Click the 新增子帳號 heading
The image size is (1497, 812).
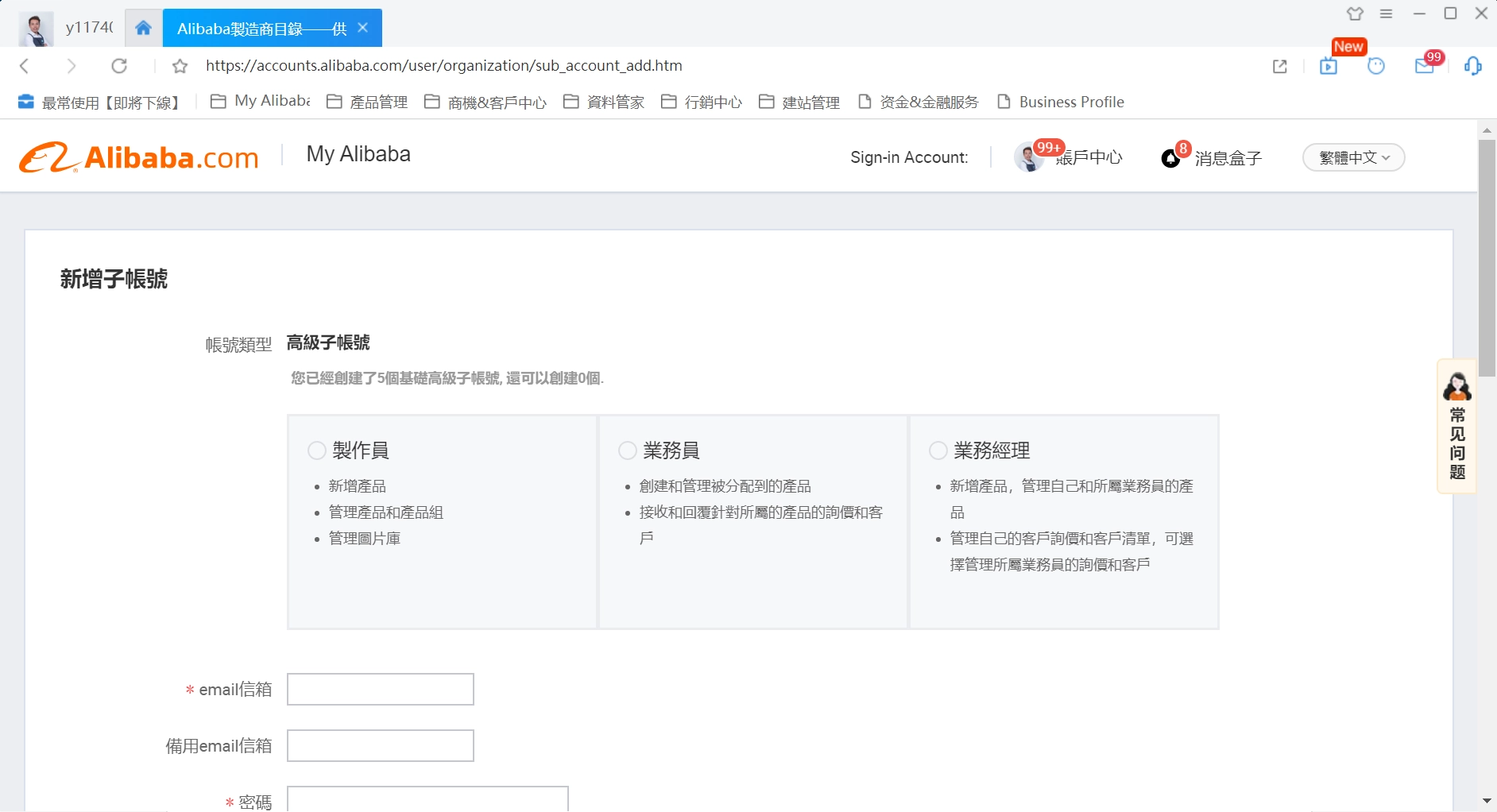coord(114,279)
